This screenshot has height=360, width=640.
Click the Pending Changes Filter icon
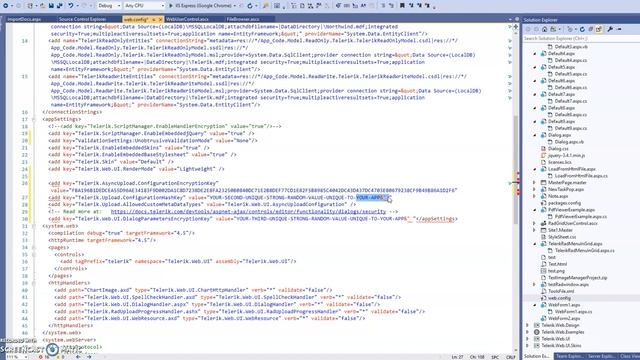570,29
